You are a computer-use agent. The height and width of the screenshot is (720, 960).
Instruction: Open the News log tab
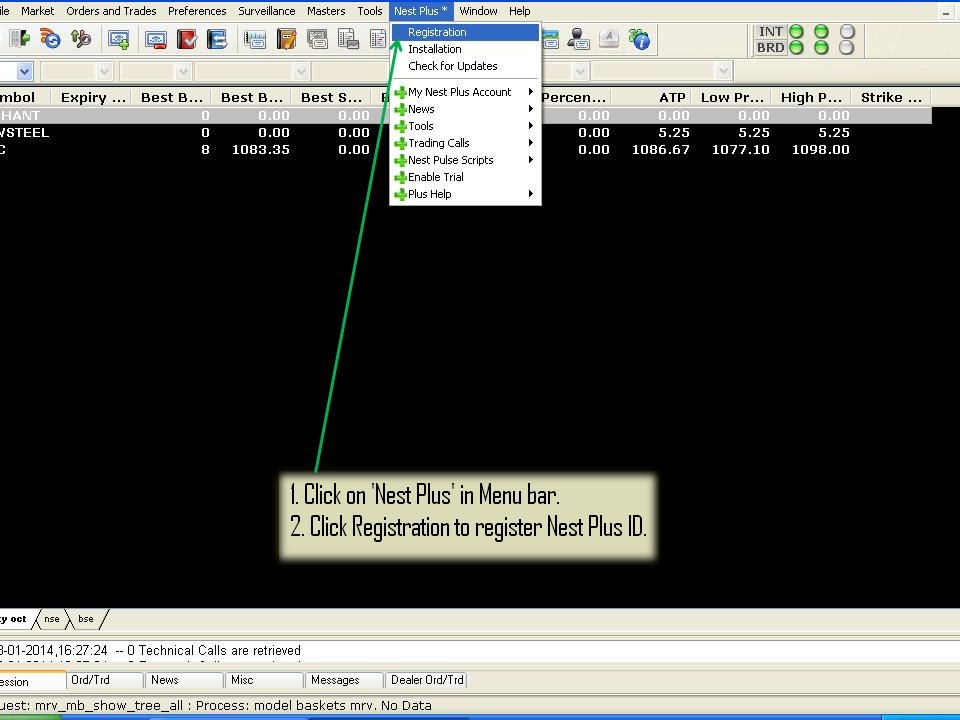[x=183, y=680]
